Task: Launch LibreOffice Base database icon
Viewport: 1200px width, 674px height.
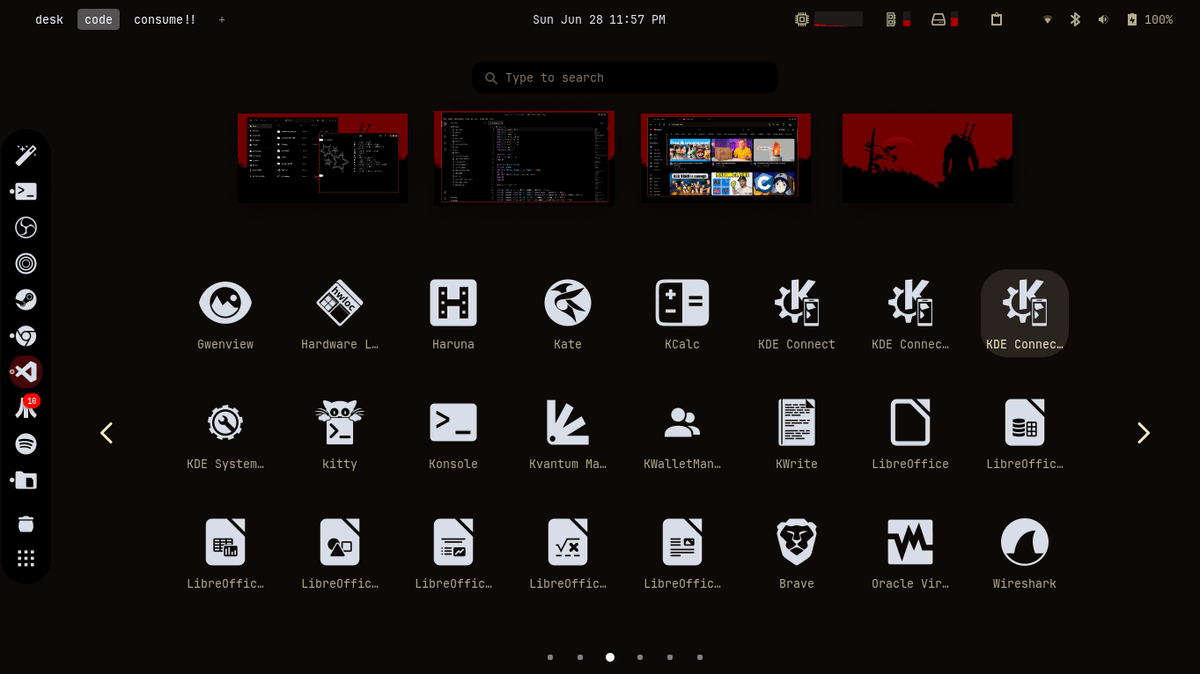Action: (x=1025, y=433)
